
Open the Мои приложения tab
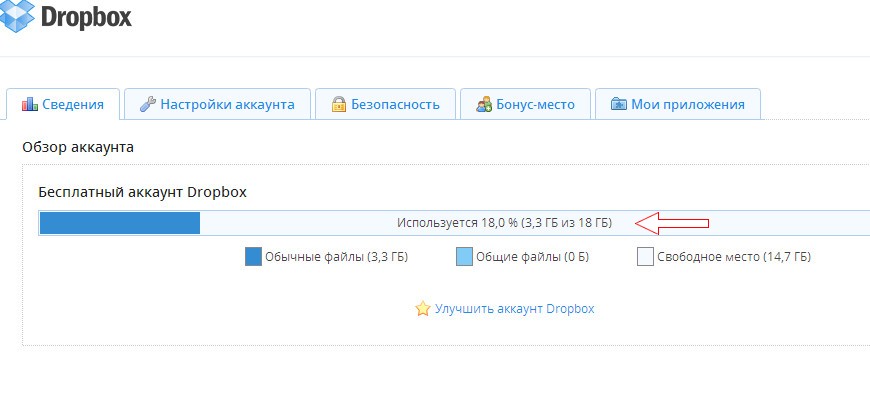pyautogui.click(x=678, y=104)
